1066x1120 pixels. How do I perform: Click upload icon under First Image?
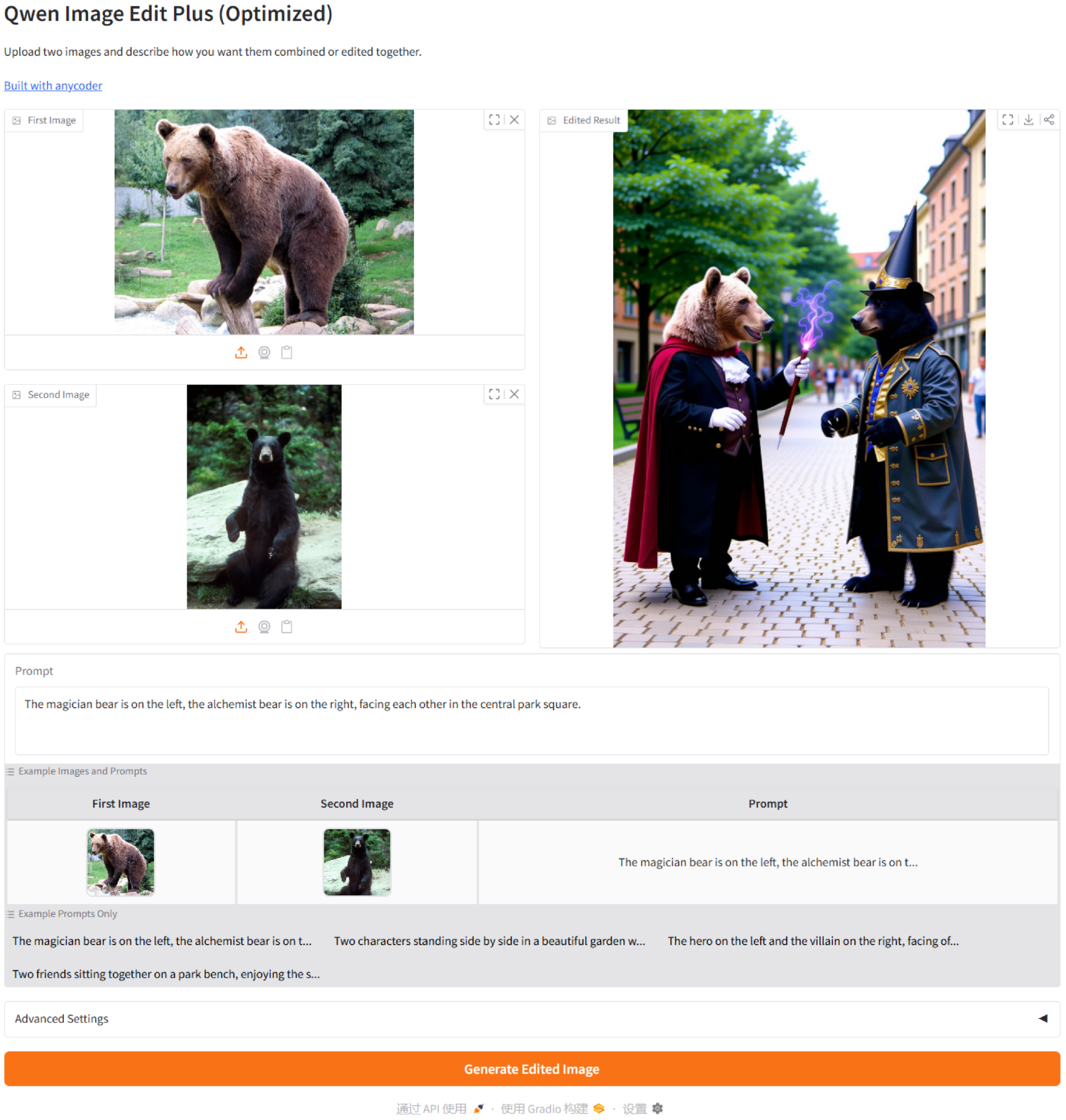(241, 352)
